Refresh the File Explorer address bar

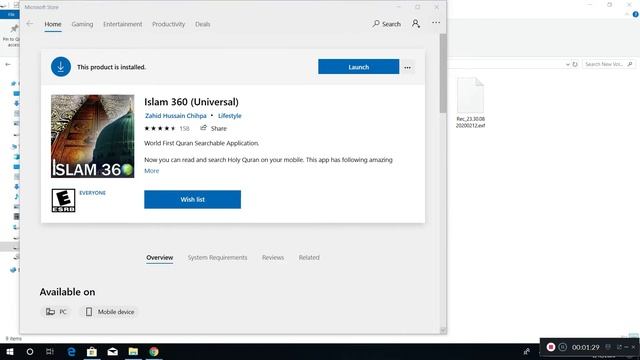(x=575, y=64)
